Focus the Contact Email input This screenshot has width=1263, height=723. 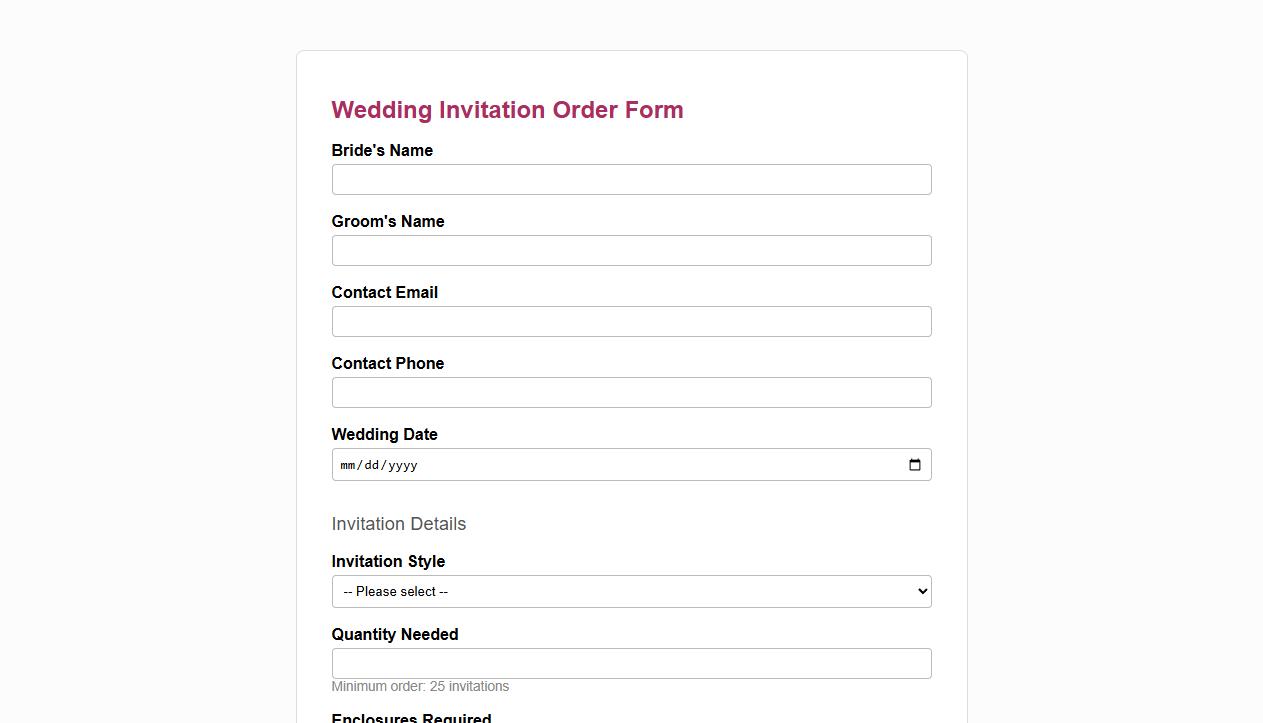click(x=630, y=321)
